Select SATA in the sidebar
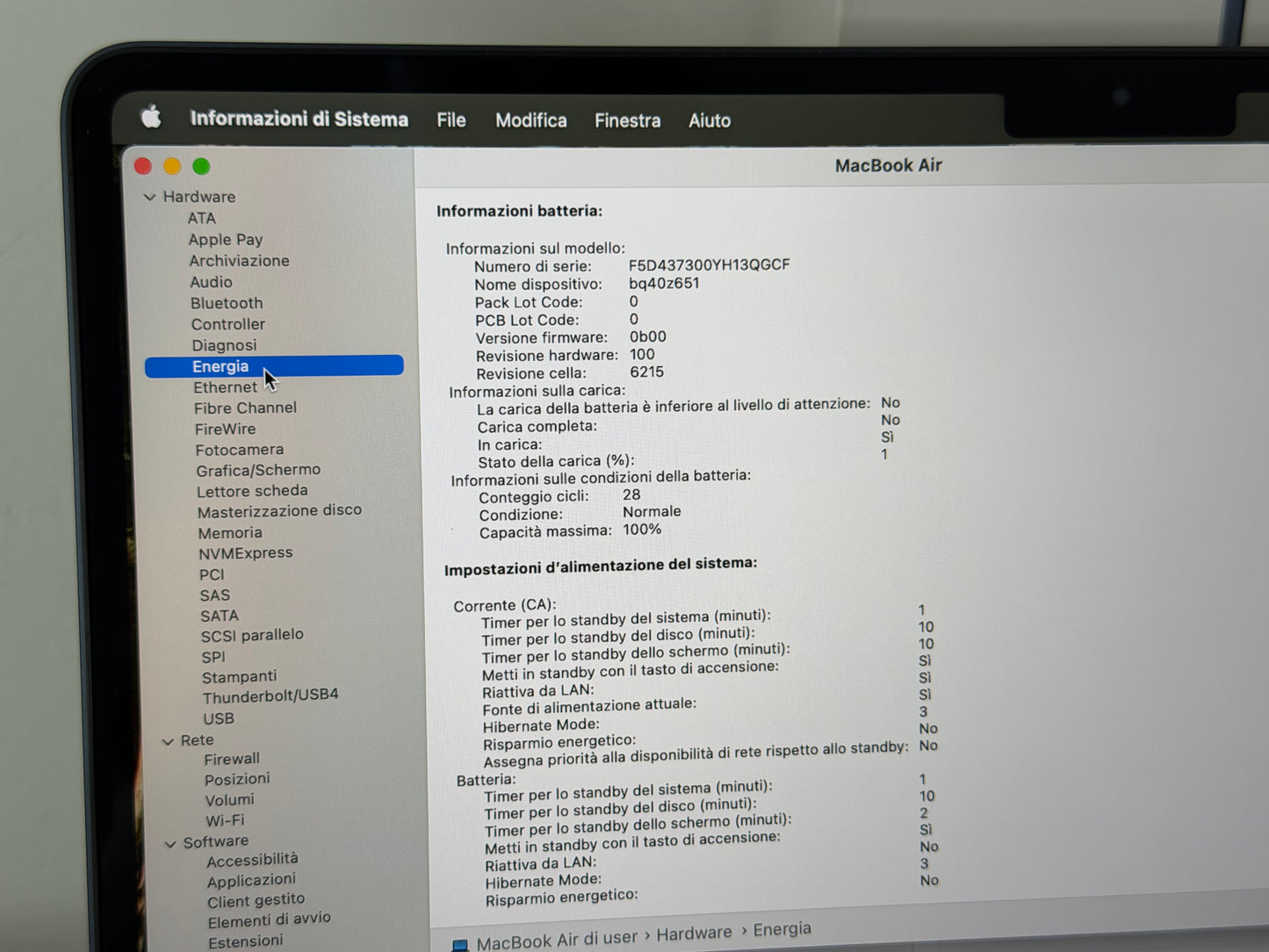The image size is (1269, 952). coord(220,616)
